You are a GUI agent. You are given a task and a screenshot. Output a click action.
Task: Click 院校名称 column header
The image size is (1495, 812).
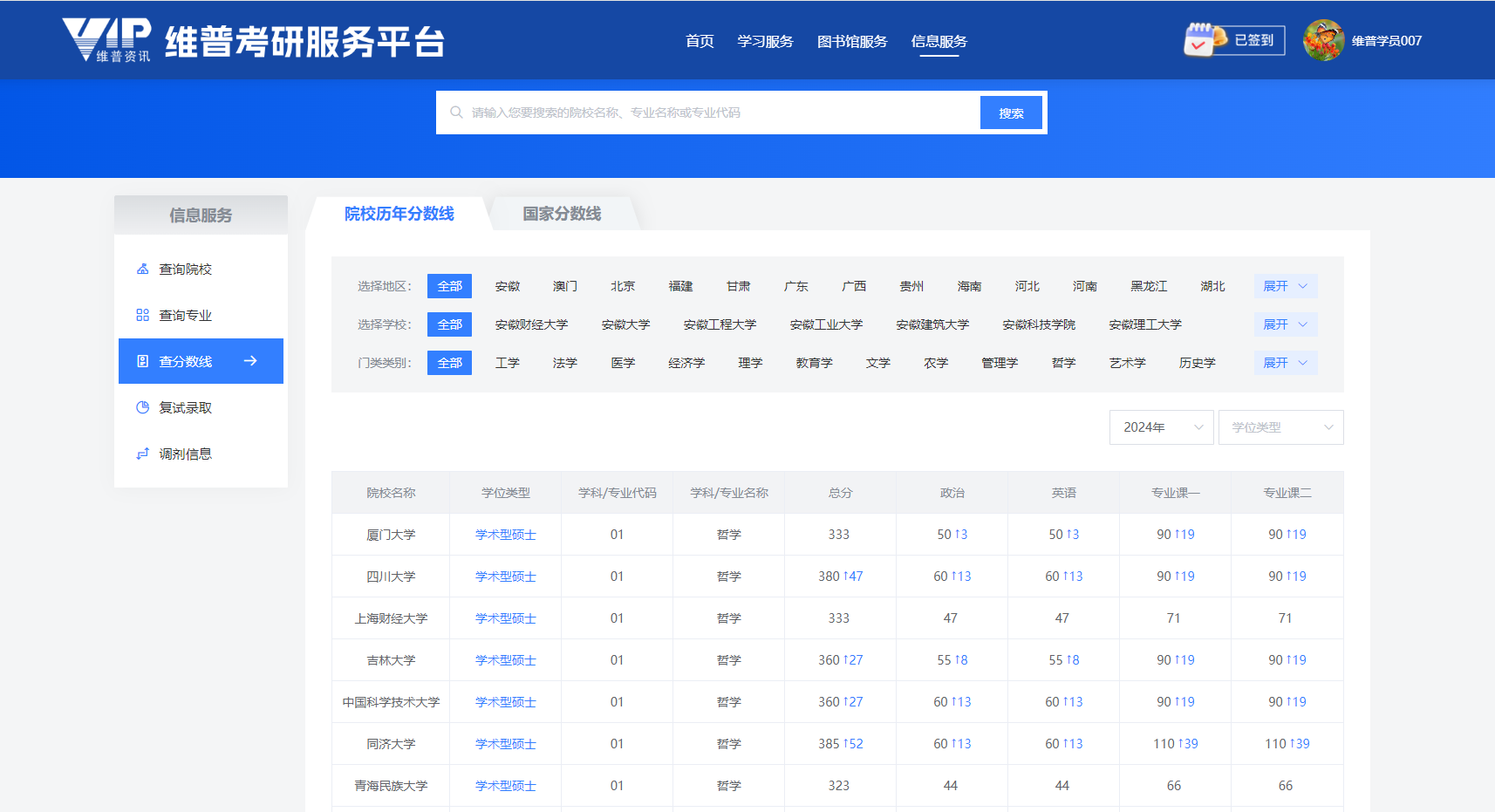tap(391, 493)
